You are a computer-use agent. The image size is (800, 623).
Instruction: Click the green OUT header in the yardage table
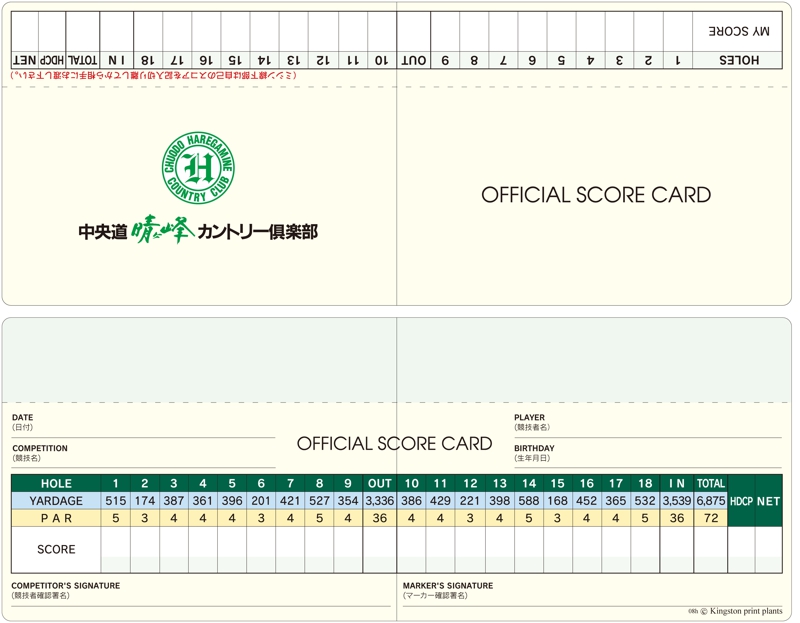[x=380, y=484]
